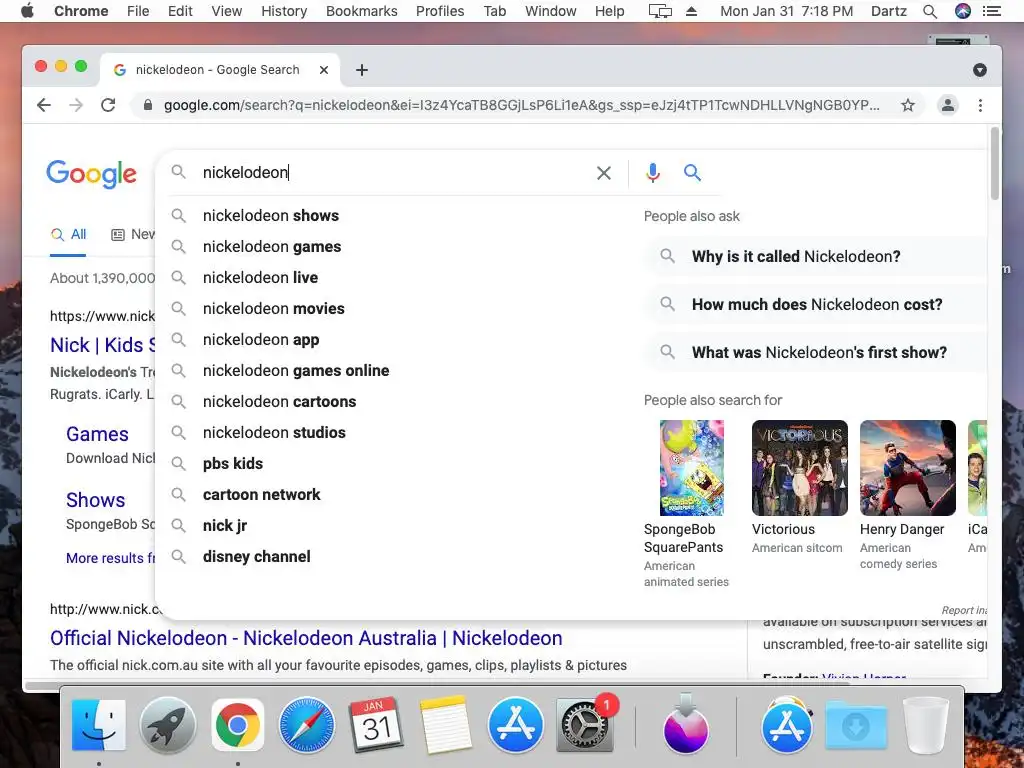Open System Preferences gear in the Dock
This screenshot has height=768, width=1024.
tap(584, 725)
